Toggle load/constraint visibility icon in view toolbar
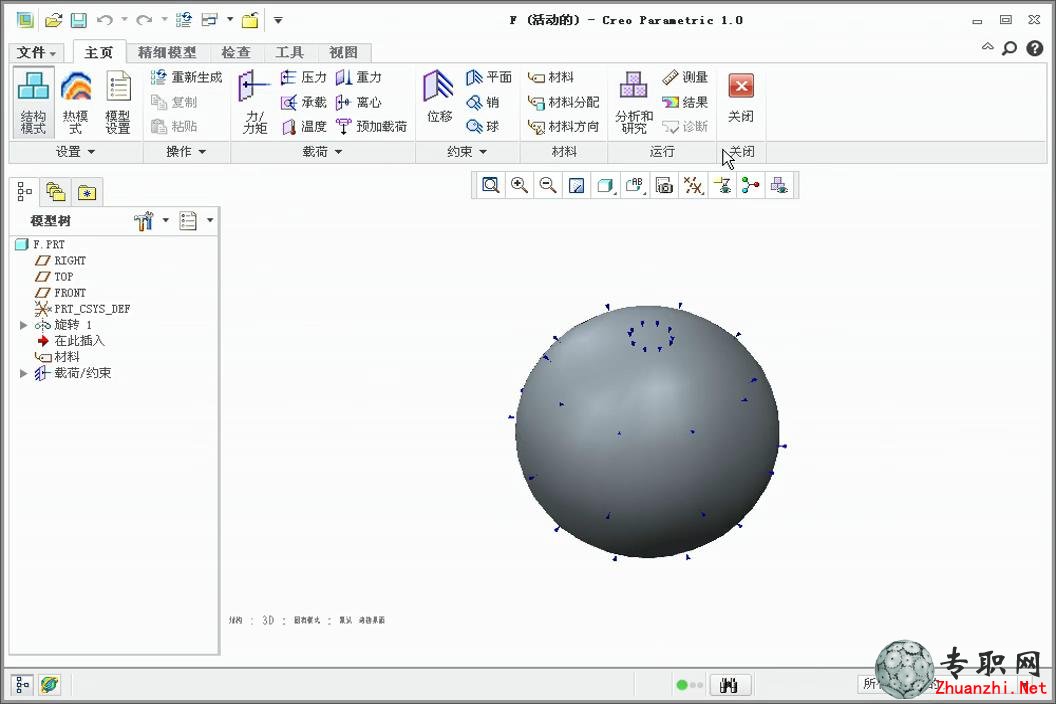This screenshot has height=704, width=1056. (x=750, y=185)
